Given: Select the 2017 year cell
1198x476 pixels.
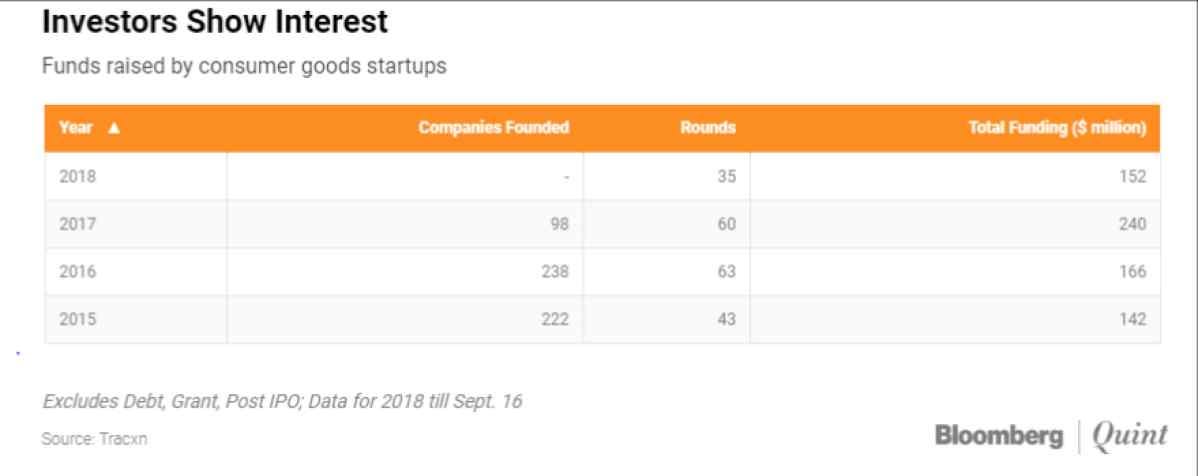Looking at the screenshot, I should 136,225.
